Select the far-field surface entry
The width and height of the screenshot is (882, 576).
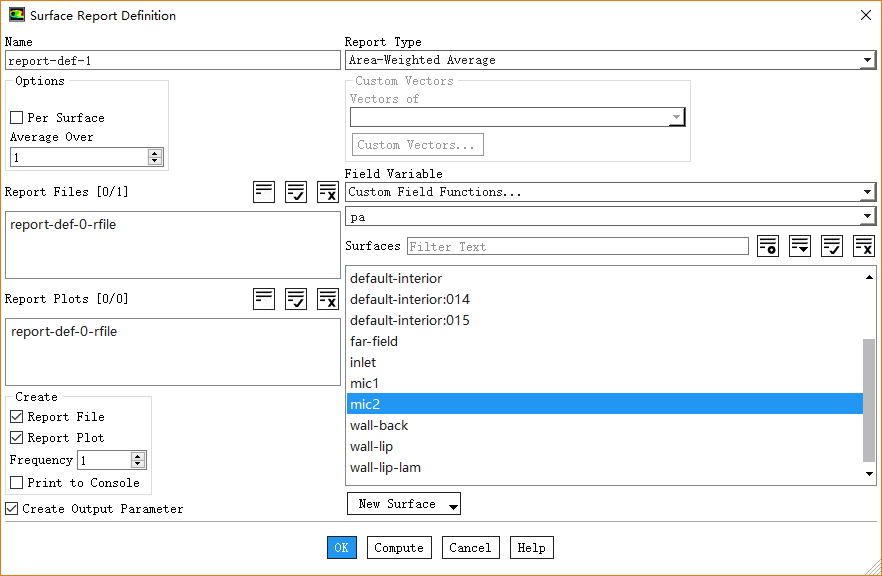tap(374, 341)
